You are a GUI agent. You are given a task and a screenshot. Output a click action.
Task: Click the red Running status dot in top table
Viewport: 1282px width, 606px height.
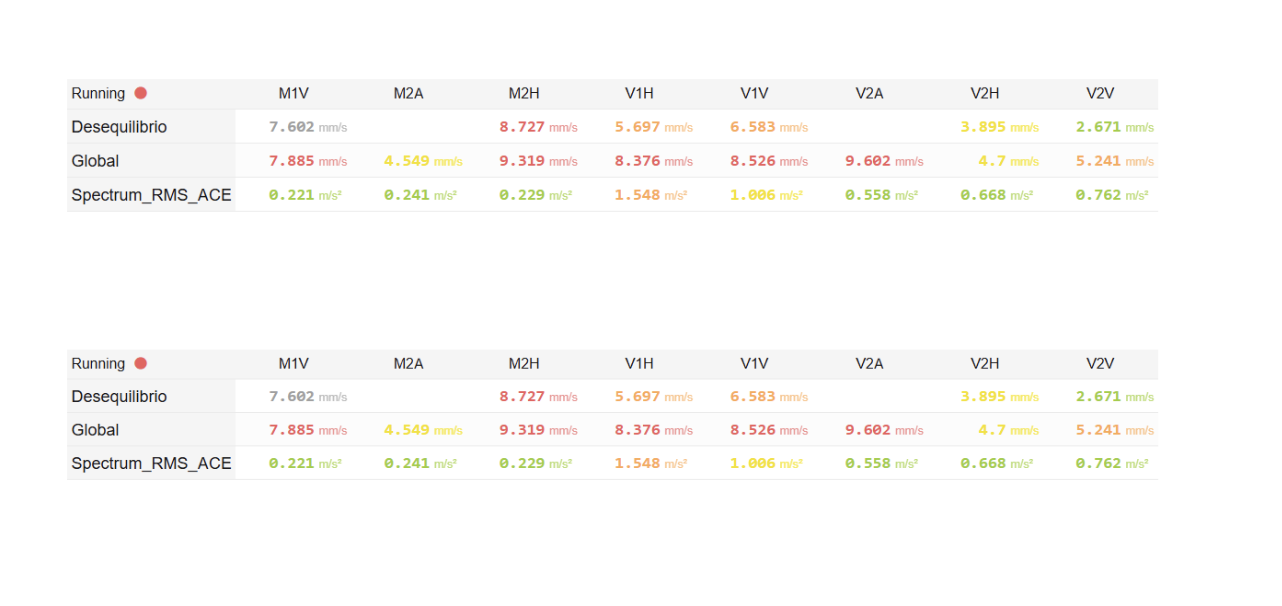[x=141, y=93]
